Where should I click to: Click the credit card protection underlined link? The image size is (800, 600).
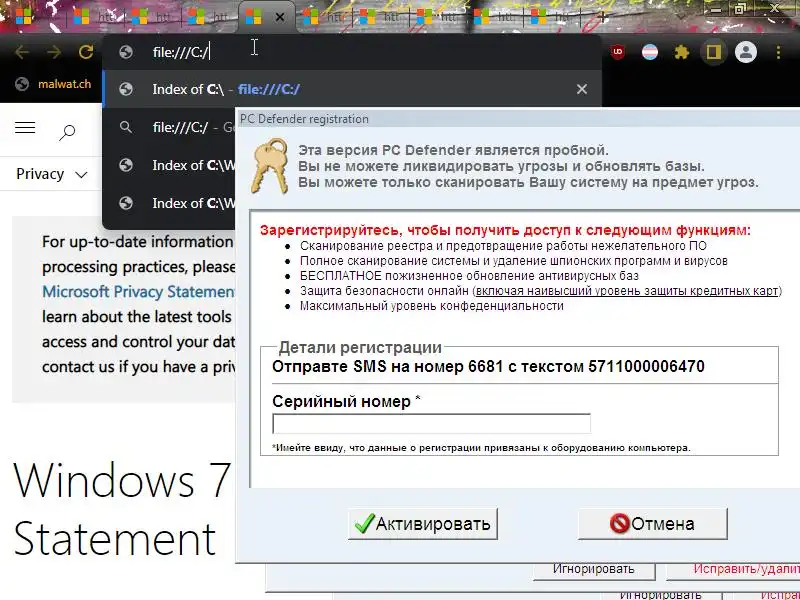coord(627,291)
